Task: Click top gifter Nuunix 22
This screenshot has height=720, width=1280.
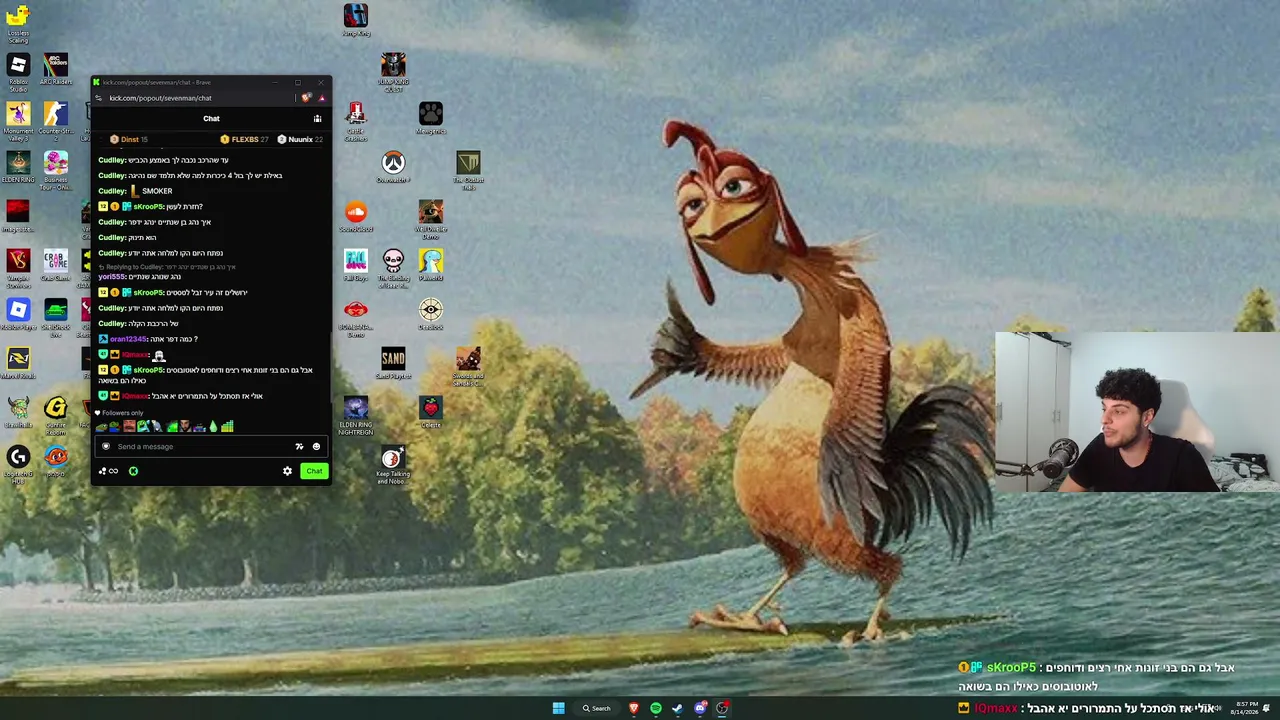Action: (300, 140)
